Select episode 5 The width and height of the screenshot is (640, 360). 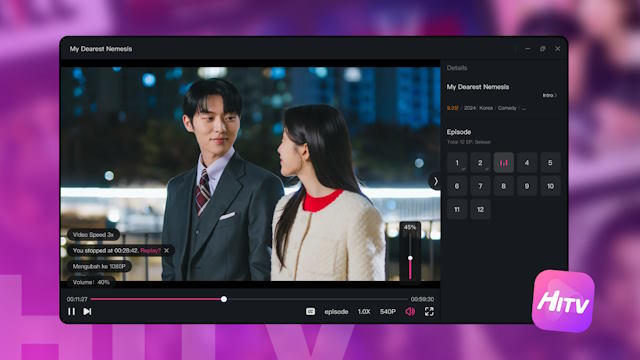click(550, 163)
